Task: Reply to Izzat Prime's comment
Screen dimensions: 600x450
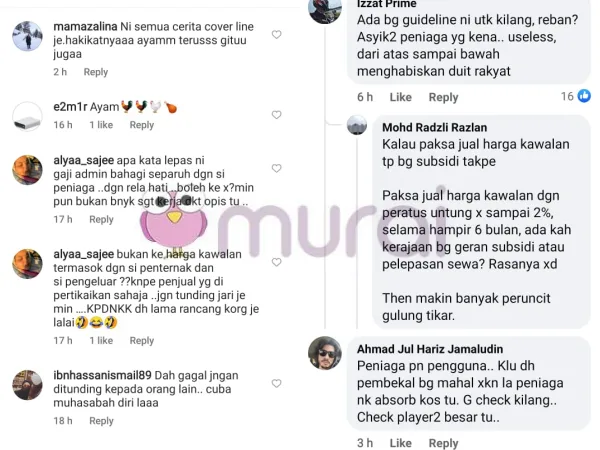Action: click(x=443, y=97)
